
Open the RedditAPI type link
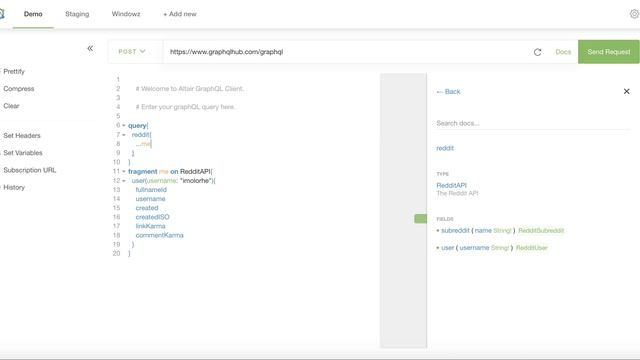[451, 185]
